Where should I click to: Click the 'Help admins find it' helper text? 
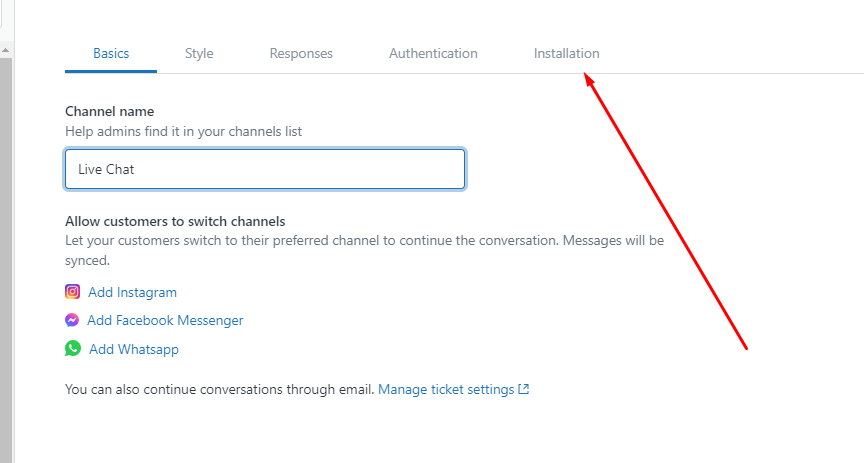[x=183, y=131]
